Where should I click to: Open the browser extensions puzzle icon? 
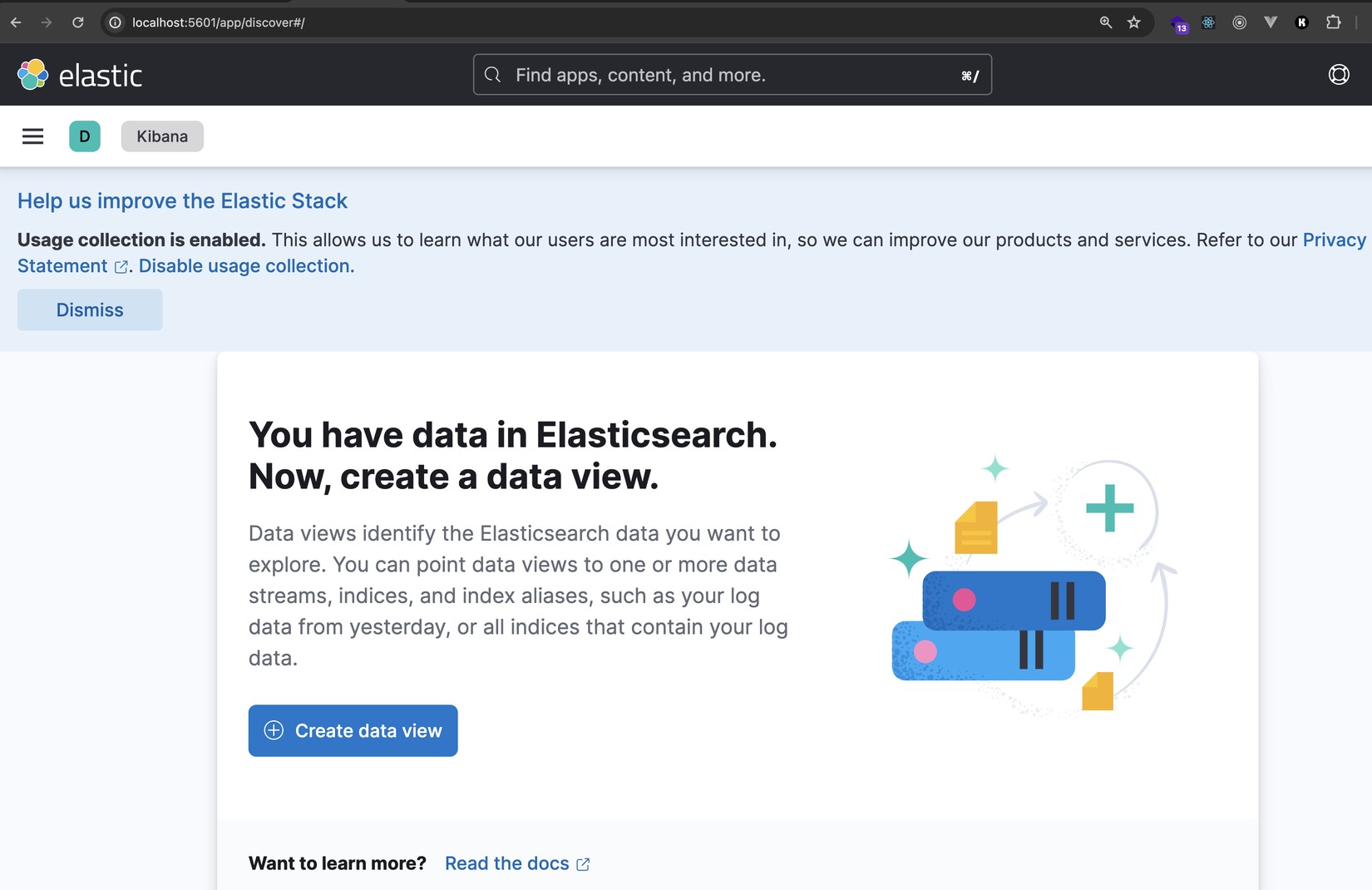coord(1334,22)
